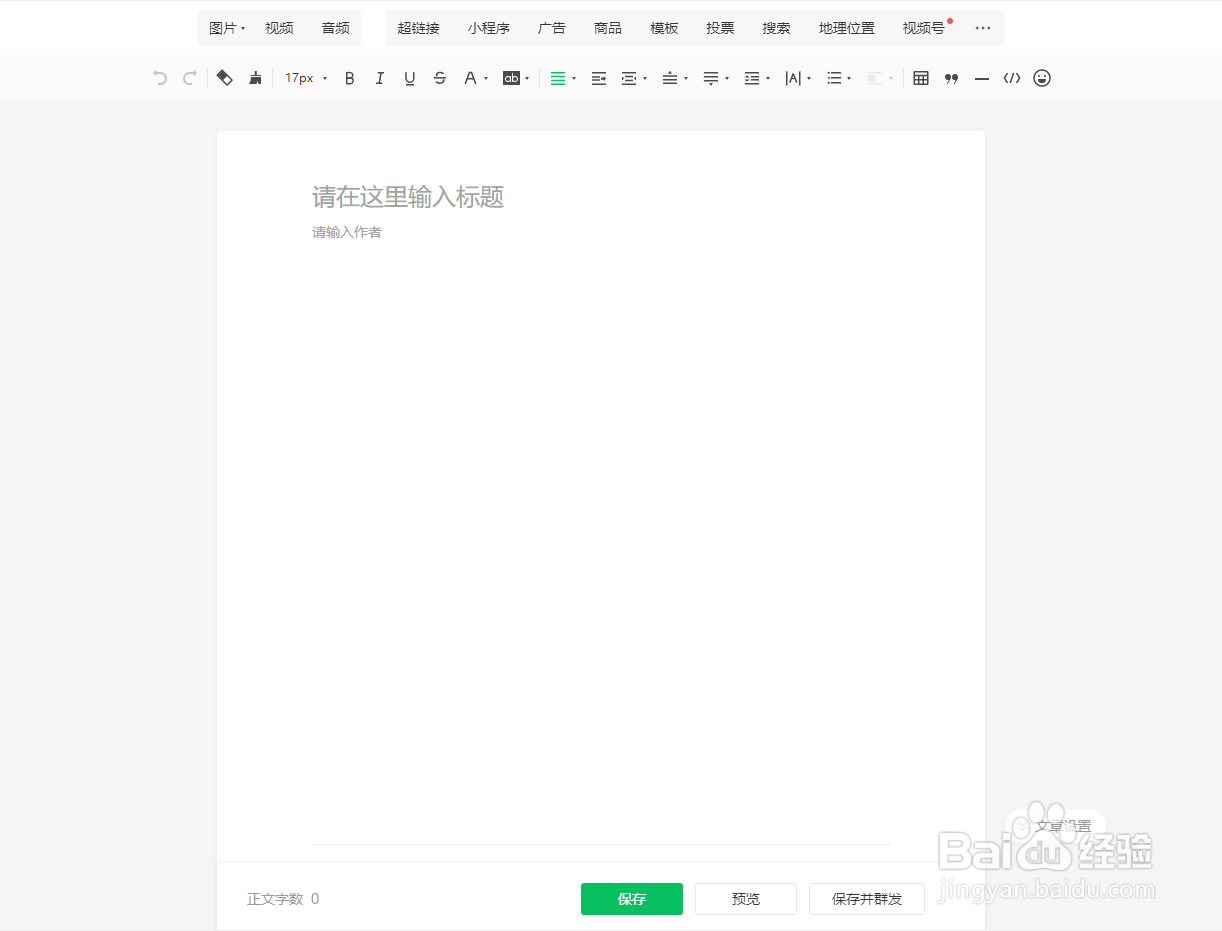1222x931 pixels.
Task: Open the 超链接 insert panel
Action: pos(417,27)
